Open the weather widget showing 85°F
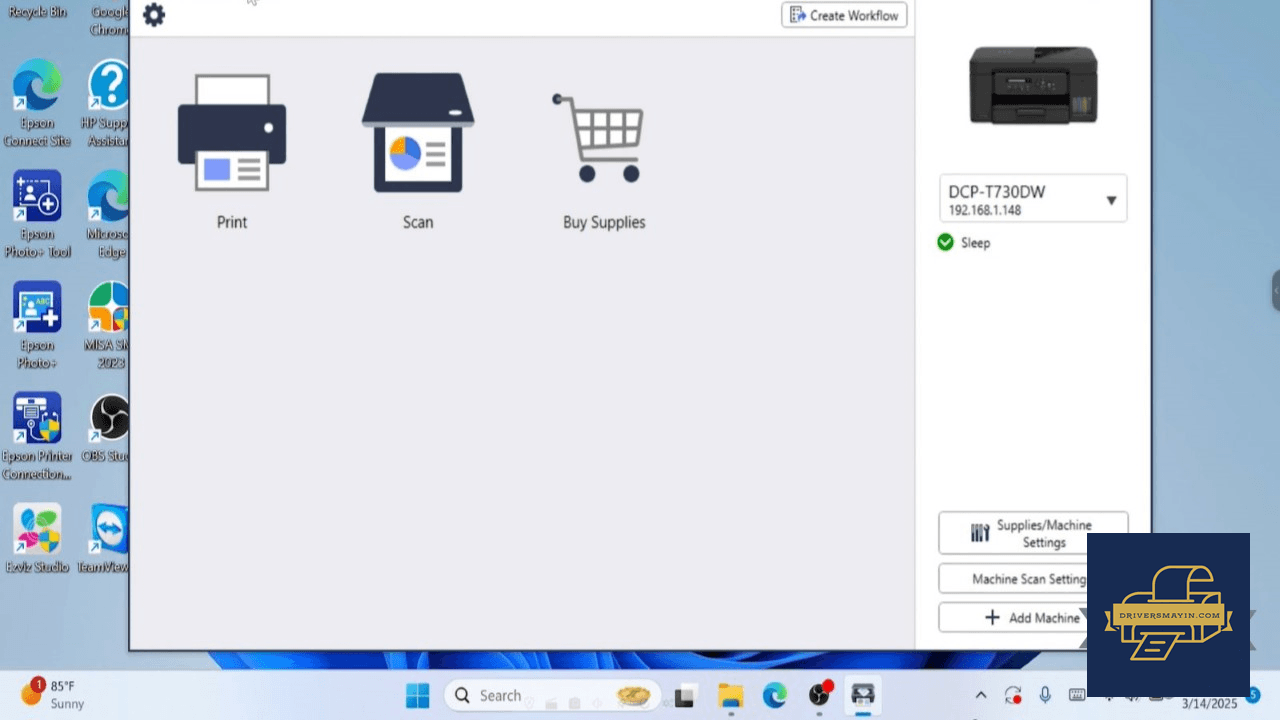Screen dimensions: 1280x720 (x=52, y=695)
